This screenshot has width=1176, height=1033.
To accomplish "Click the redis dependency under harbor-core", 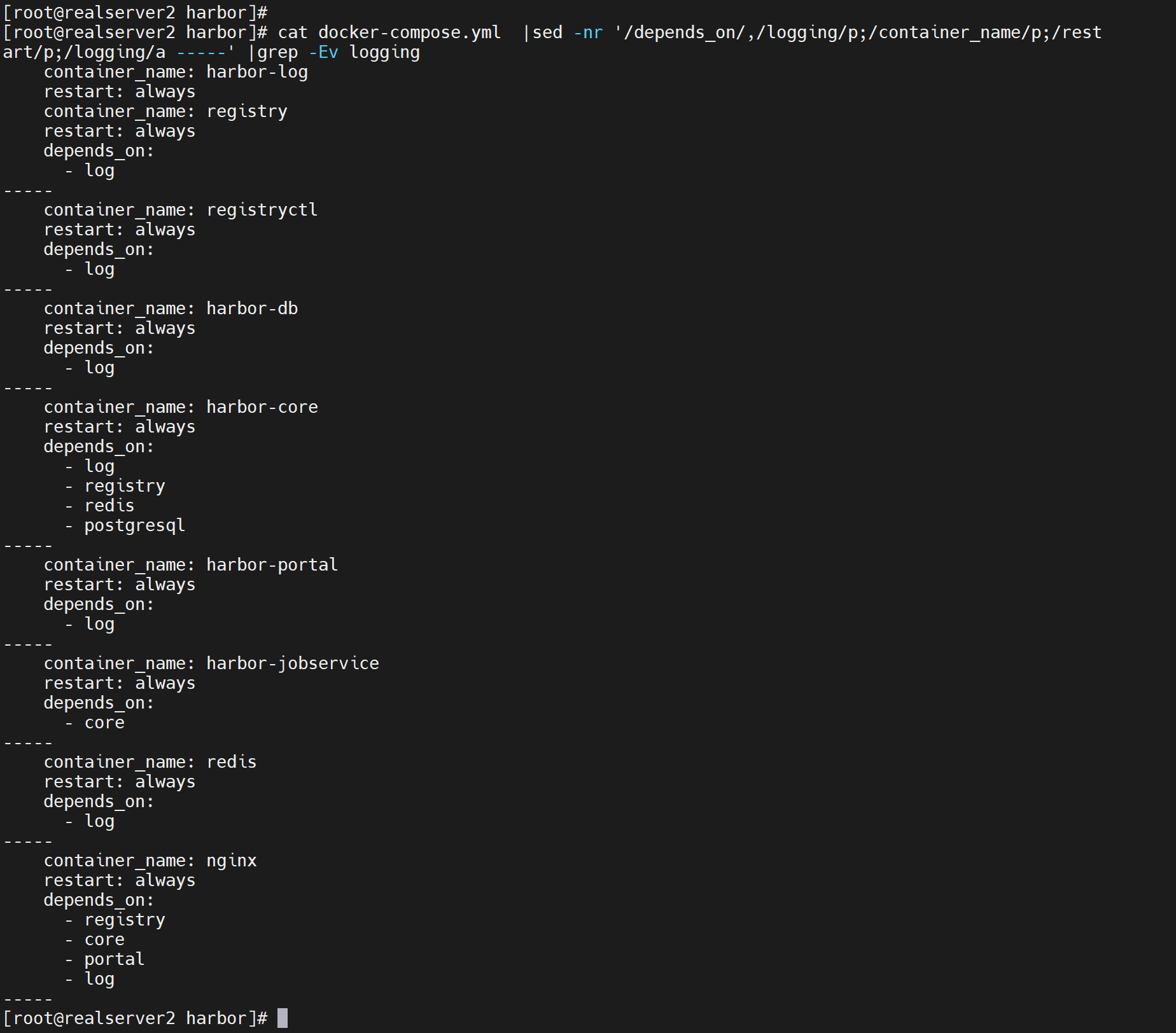I will (109, 506).
